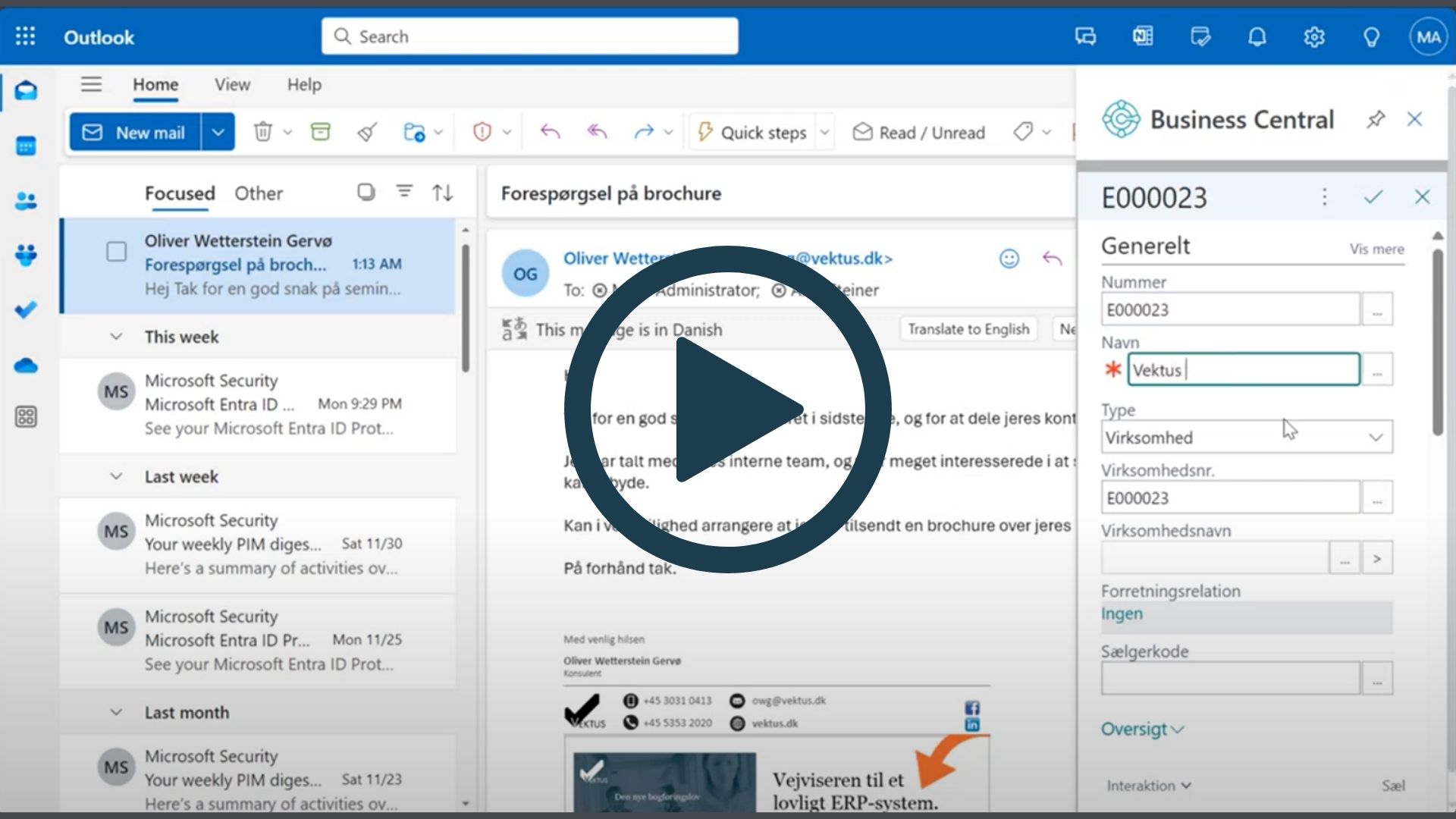The image size is (1456, 819).
Task: Archive the selected message
Action: pyautogui.click(x=321, y=132)
